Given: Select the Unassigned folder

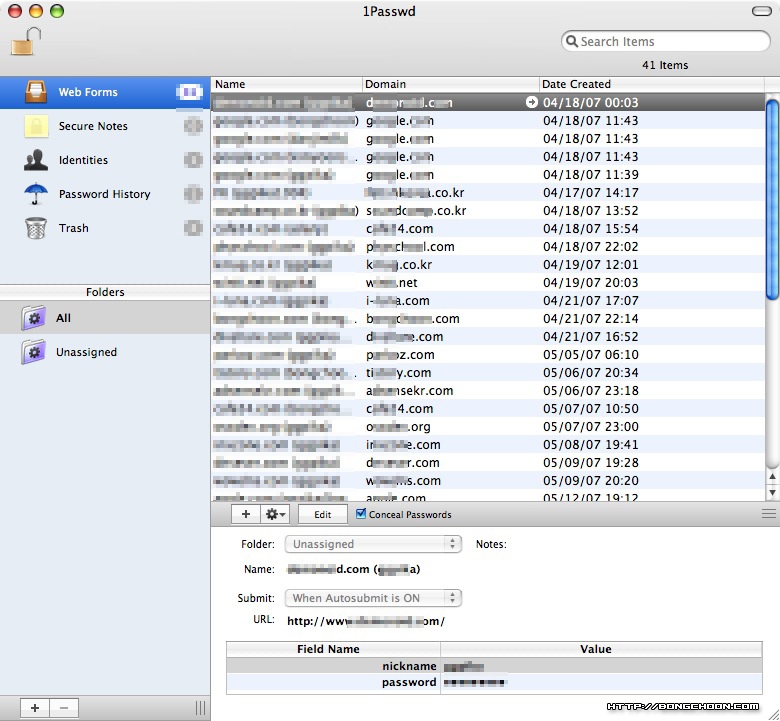Looking at the screenshot, I should click(x=105, y=352).
